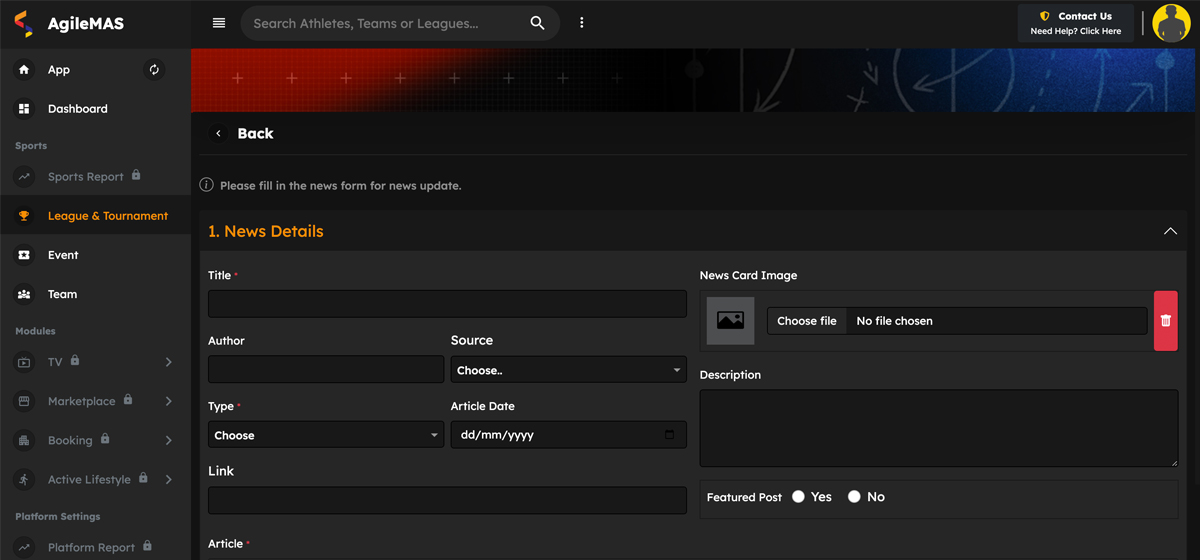Click the calendar icon in Article Date

point(669,435)
